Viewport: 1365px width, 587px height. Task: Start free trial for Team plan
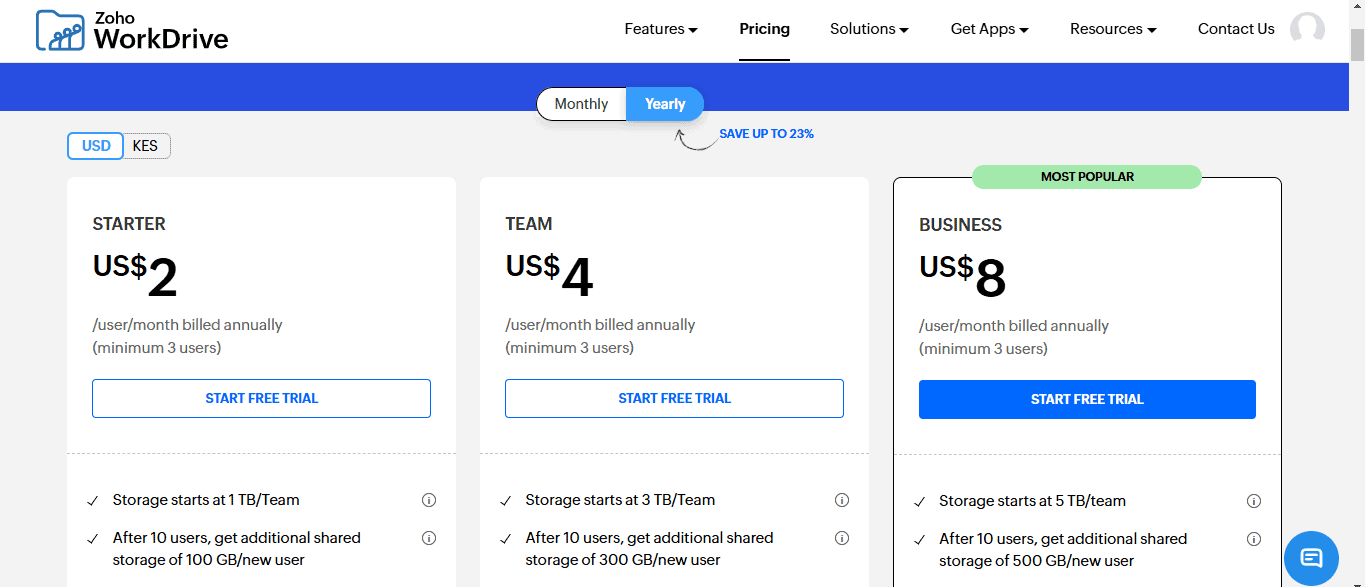[675, 398]
